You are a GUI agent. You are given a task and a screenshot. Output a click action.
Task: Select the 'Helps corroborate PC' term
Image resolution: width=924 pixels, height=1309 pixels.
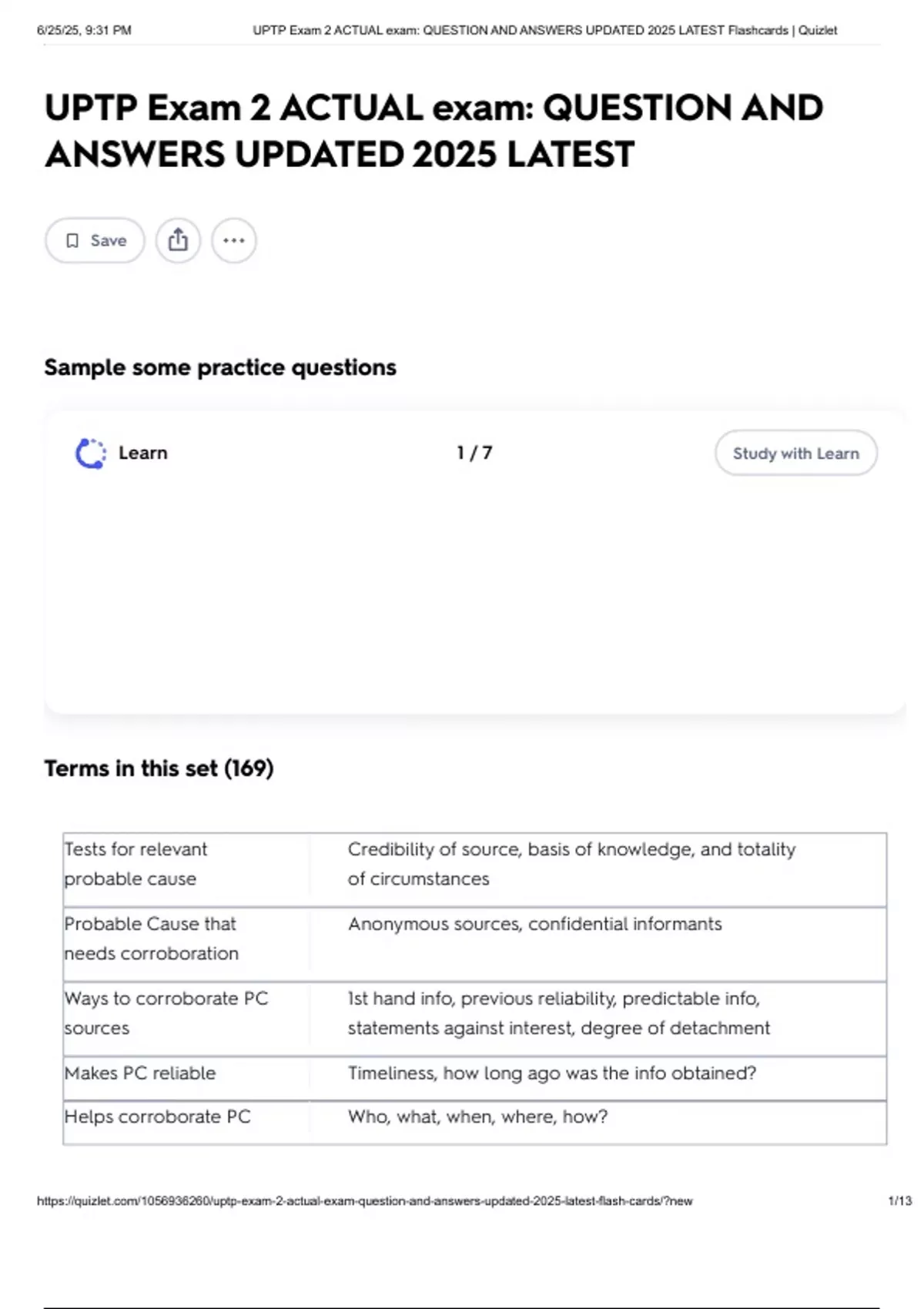coord(157,1117)
